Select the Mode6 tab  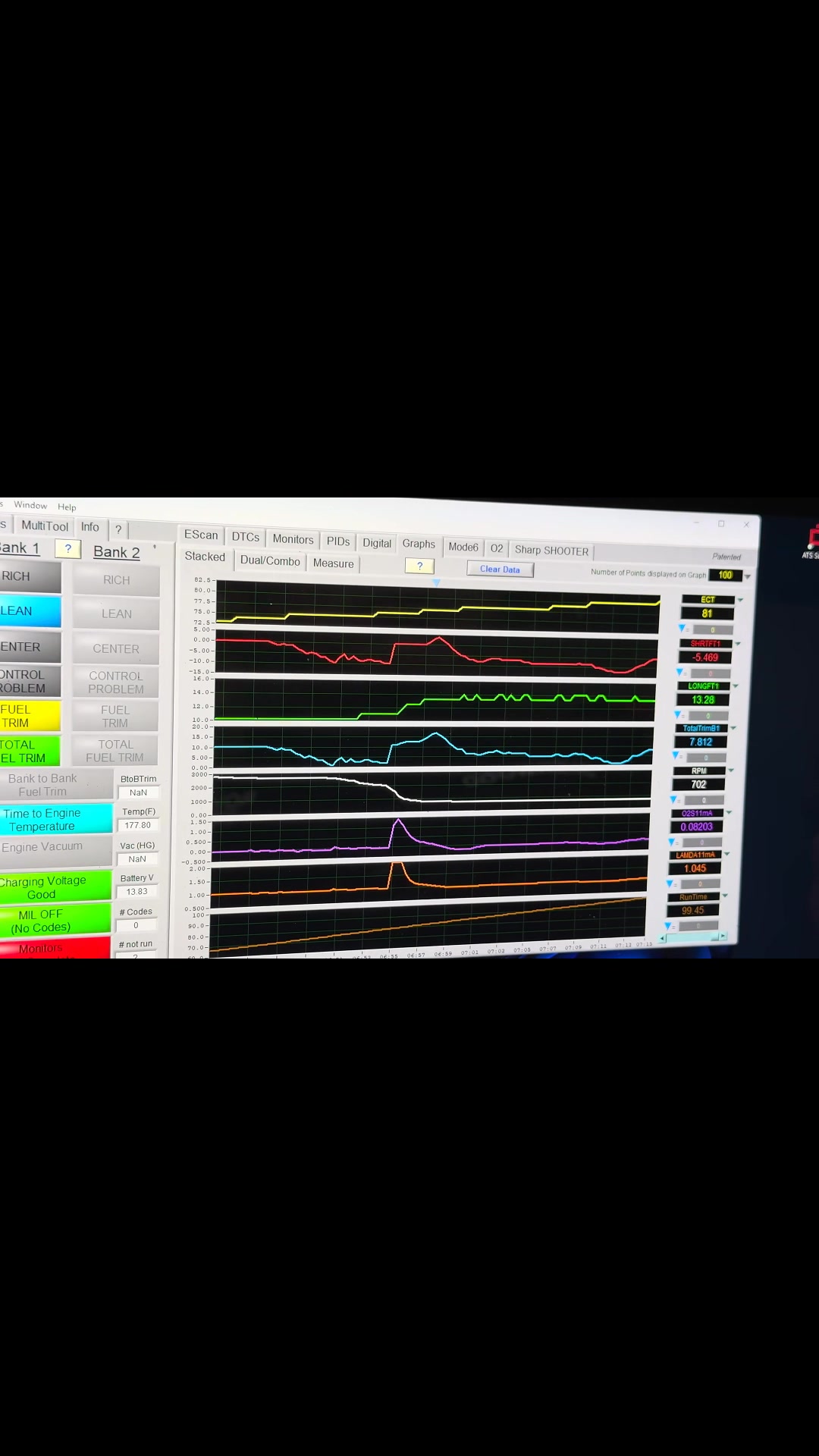click(x=463, y=547)
